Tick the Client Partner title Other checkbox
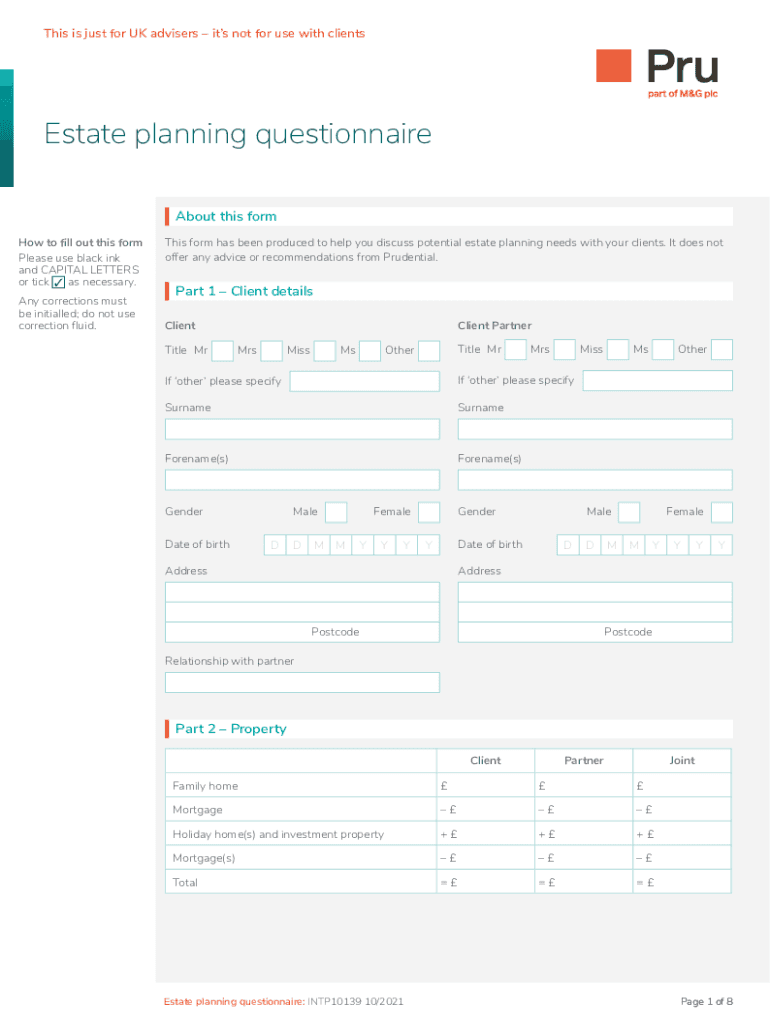770x1024 pixels. point(721,350)
